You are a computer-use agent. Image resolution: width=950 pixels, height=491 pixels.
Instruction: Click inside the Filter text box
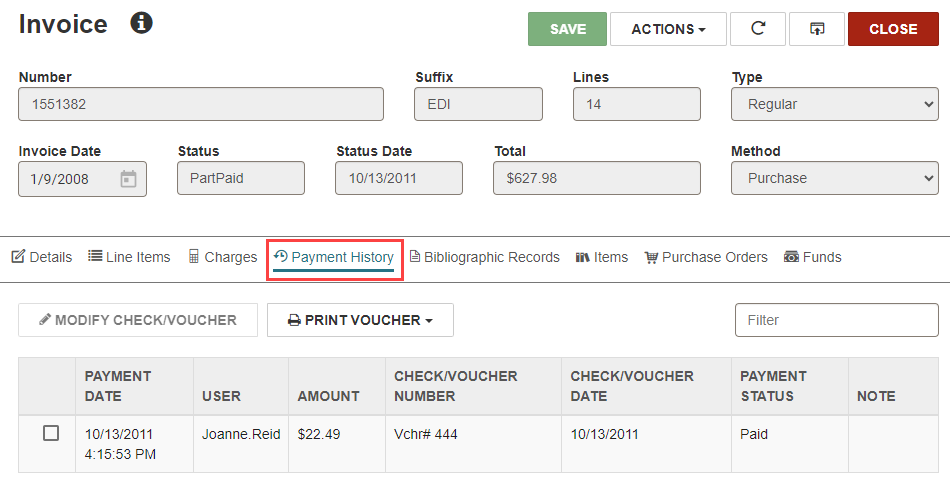[837, 320]
